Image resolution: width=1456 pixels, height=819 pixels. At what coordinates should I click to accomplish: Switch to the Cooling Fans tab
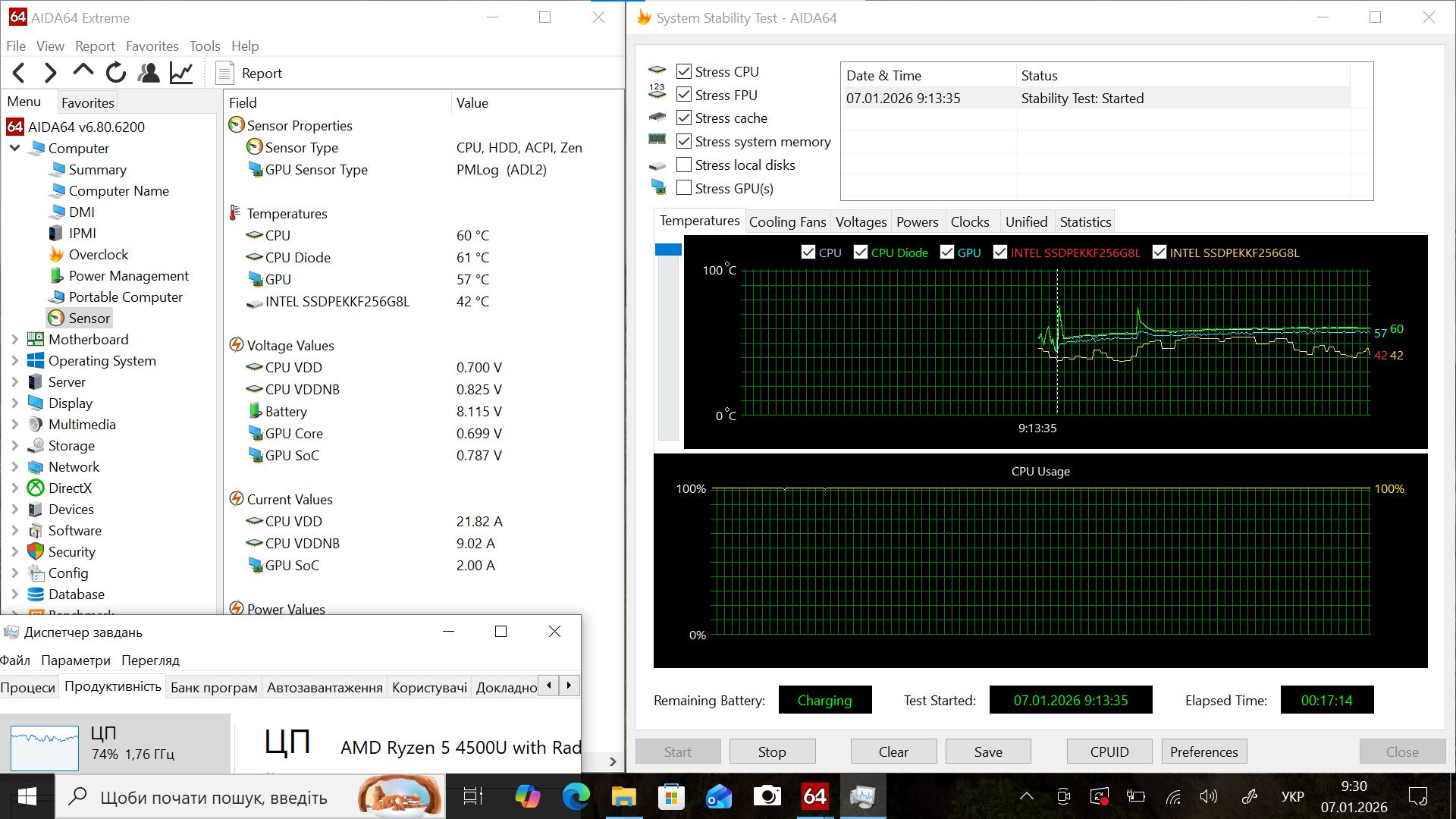[x=787, y=221]
